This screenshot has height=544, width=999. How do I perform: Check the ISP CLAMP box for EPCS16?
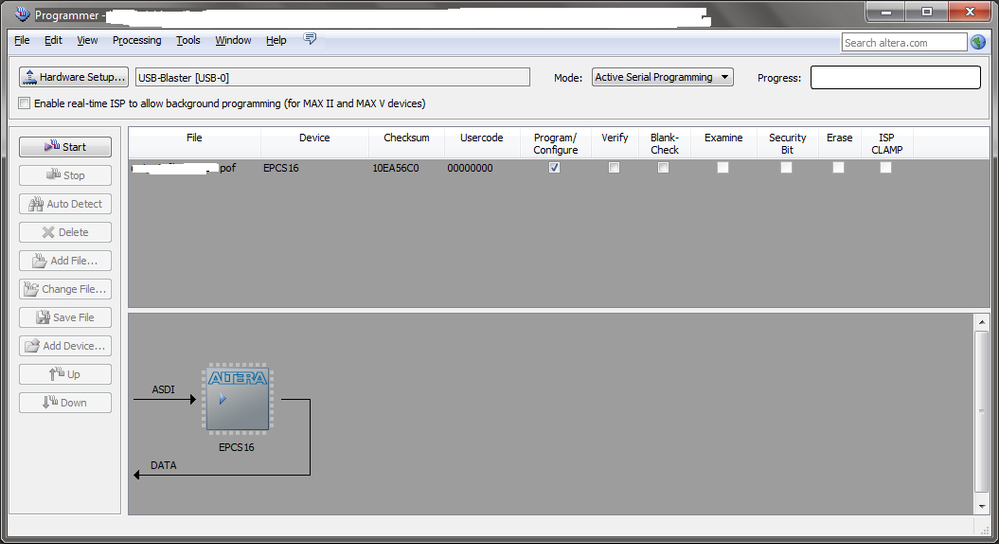[x=886, y=168]
